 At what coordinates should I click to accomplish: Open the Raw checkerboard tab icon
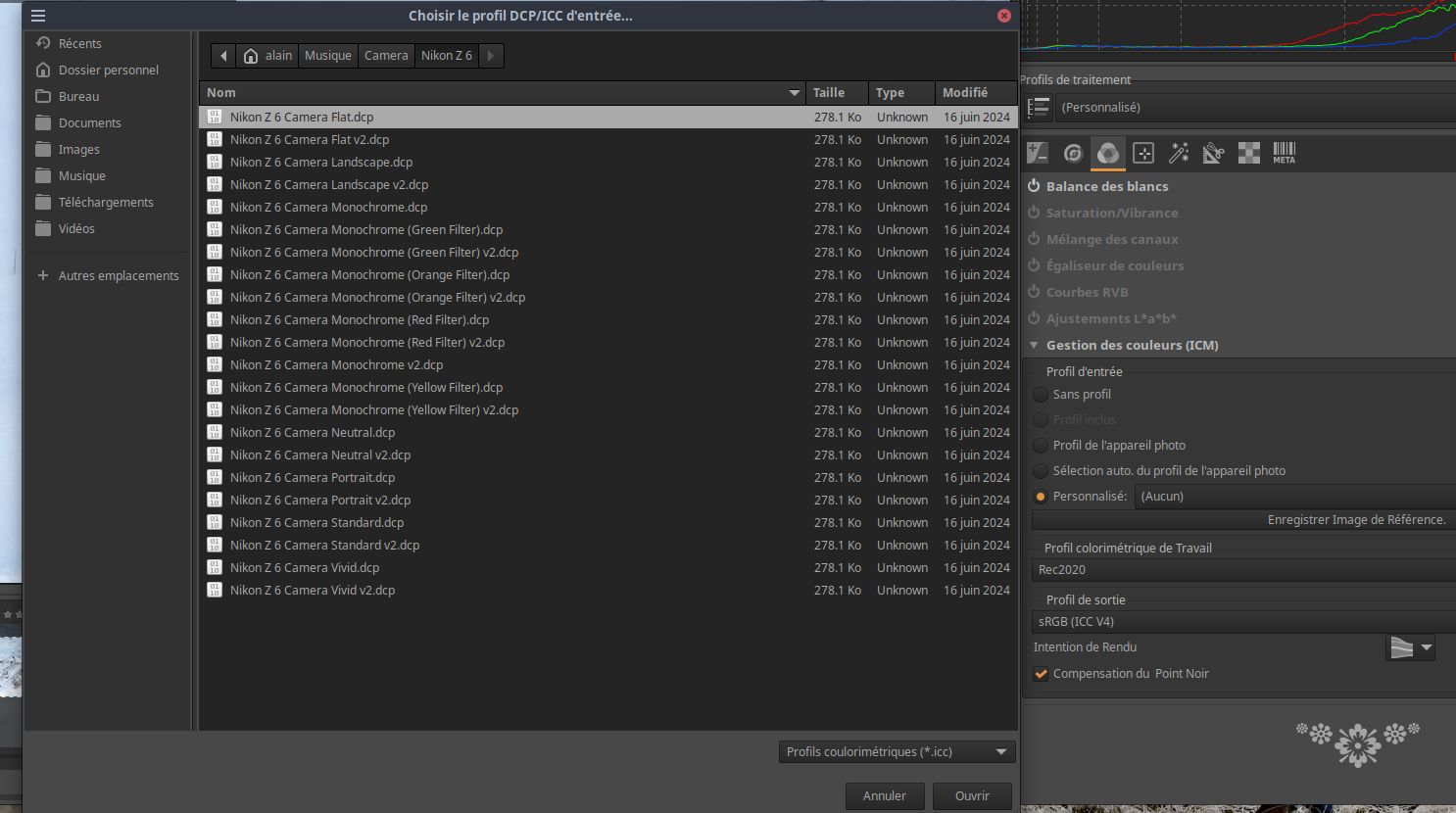pyautogui.click(x=1249, y=153)
